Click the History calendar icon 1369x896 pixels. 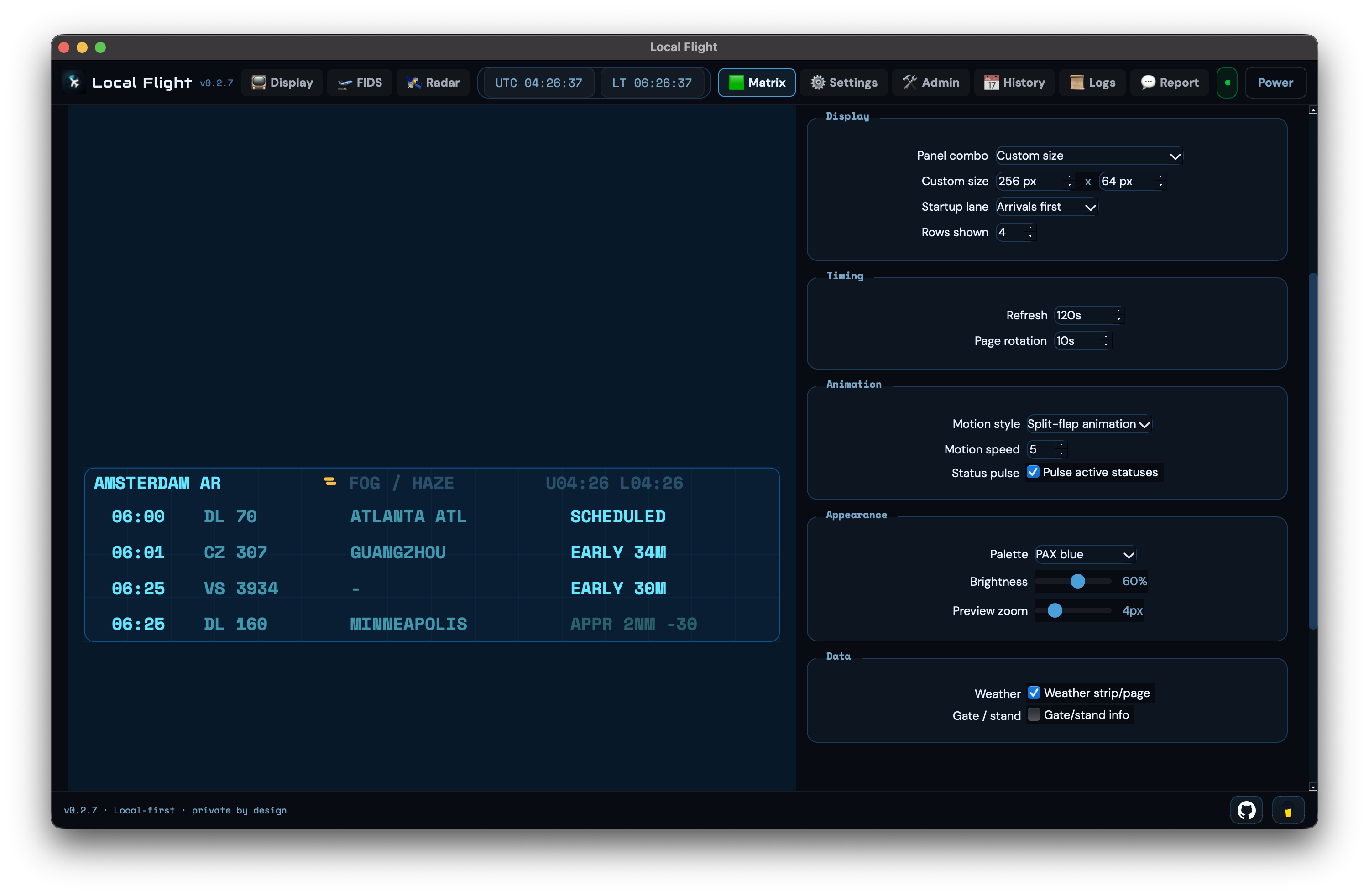(991, 82)
